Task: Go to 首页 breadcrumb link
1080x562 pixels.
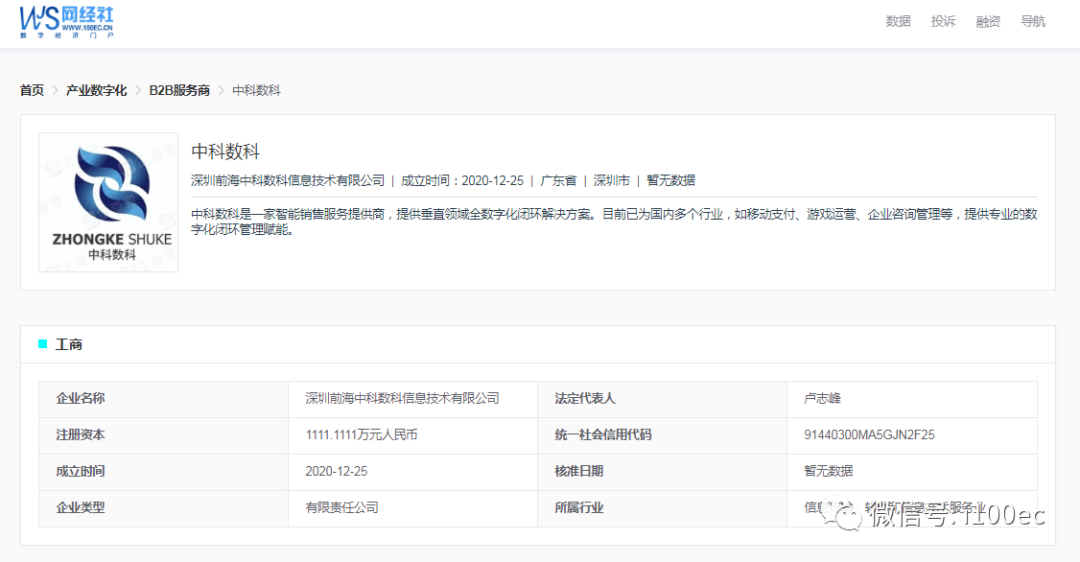Action: [32, 90]
